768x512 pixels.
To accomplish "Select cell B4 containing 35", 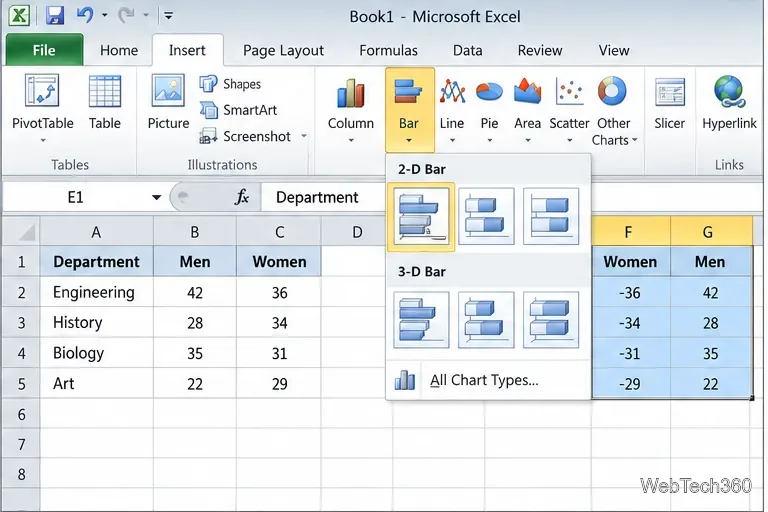I will point(195,353).
